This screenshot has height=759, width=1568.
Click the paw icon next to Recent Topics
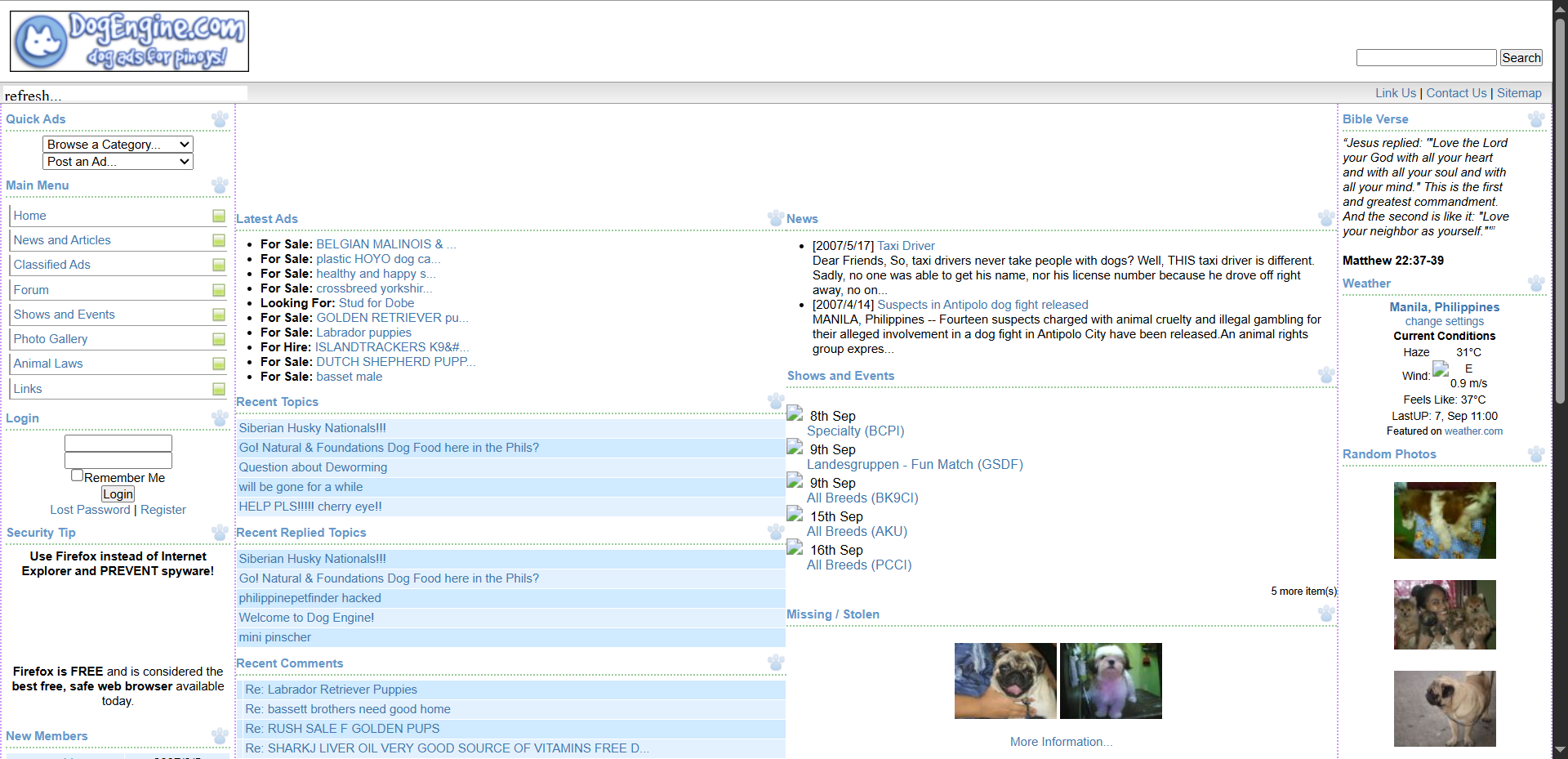pyautogui.click(x=775, y=401)
